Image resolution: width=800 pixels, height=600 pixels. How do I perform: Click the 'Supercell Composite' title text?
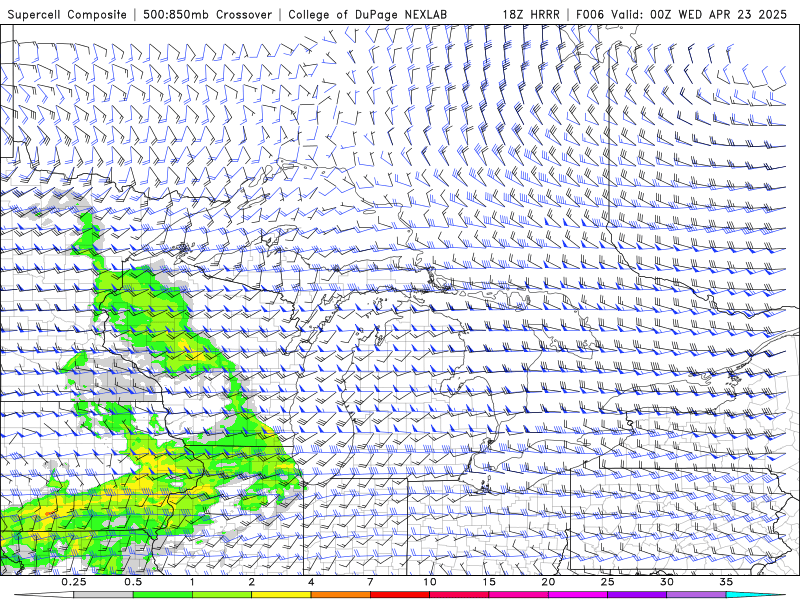(67, 14)
